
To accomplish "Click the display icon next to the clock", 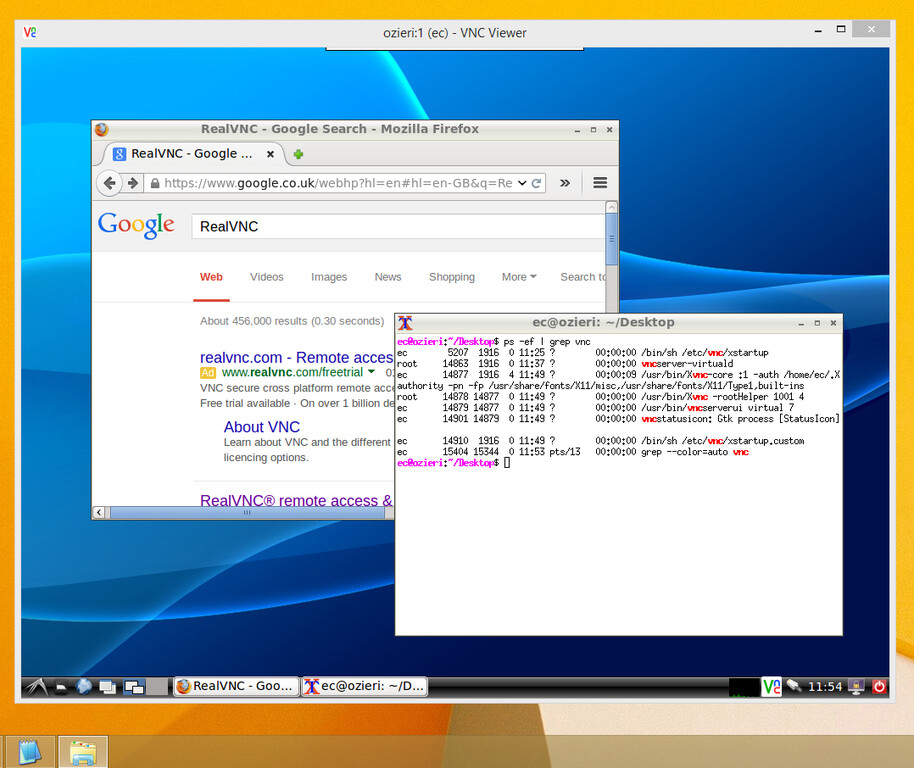I will point(855,686).
